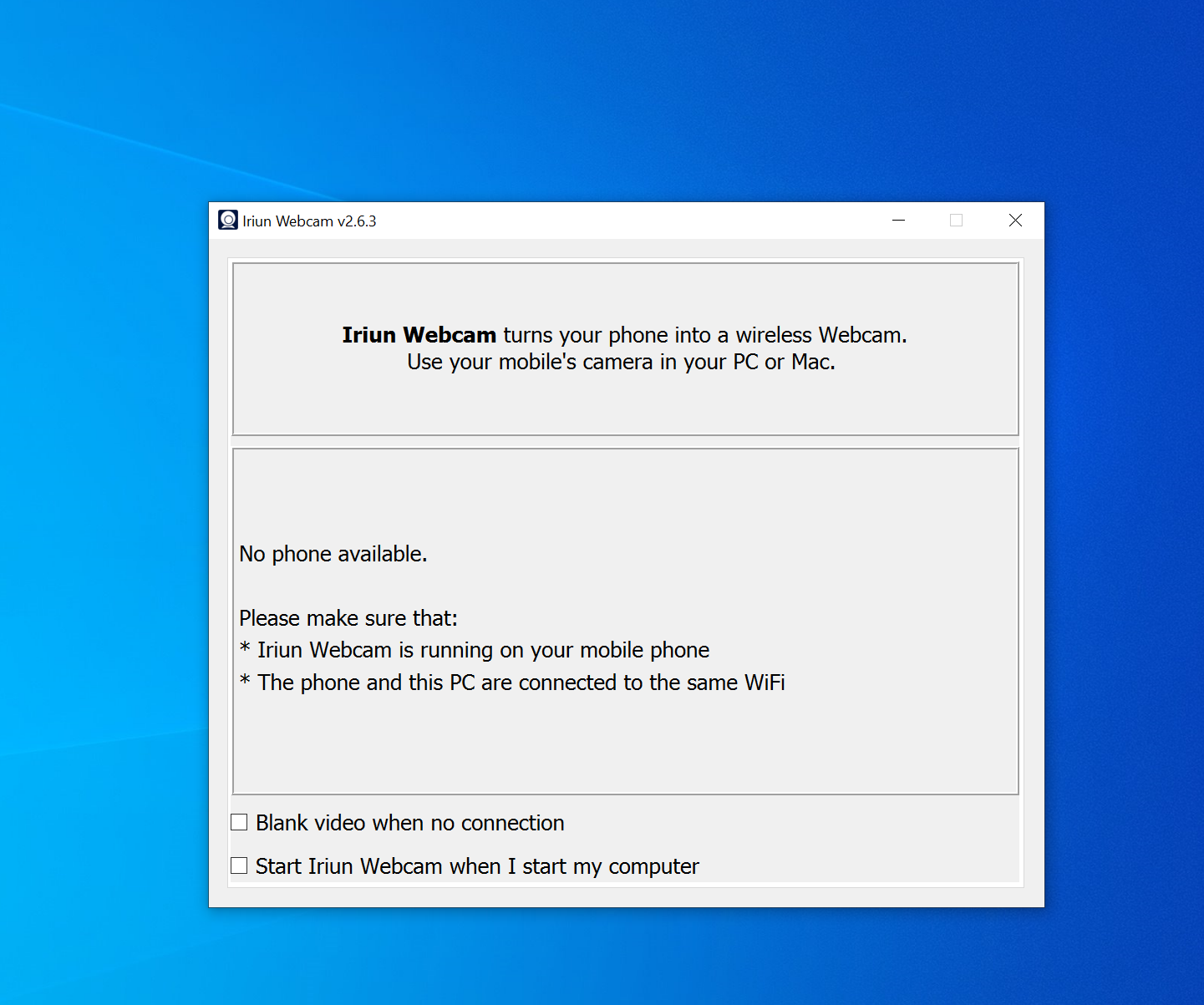Image resolution: width=1204 pixels, height=1005 pixels.
Task: Click the "Start Iriun Webcam when I start my computer" label
Action: [477, 866]
